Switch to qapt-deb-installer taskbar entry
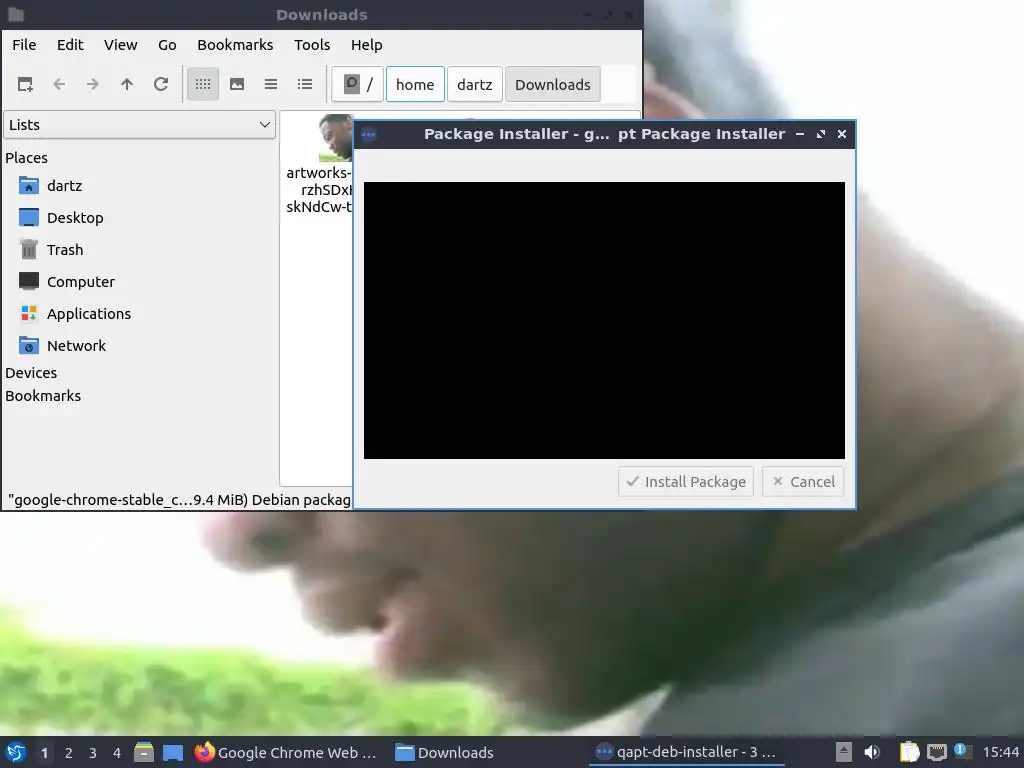Viewport: 1024px width, 768px height. (x=686, y=752)
